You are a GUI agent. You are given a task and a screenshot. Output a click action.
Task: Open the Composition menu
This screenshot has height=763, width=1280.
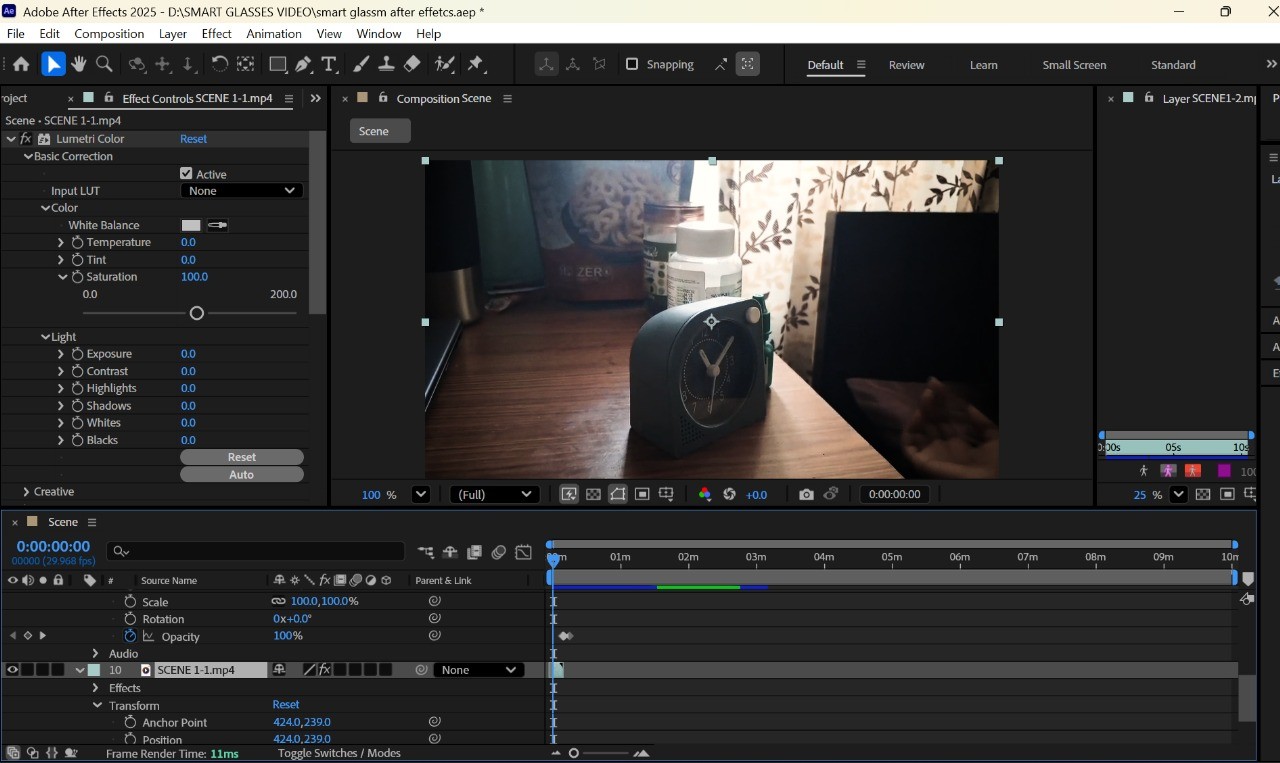(109, 33)
